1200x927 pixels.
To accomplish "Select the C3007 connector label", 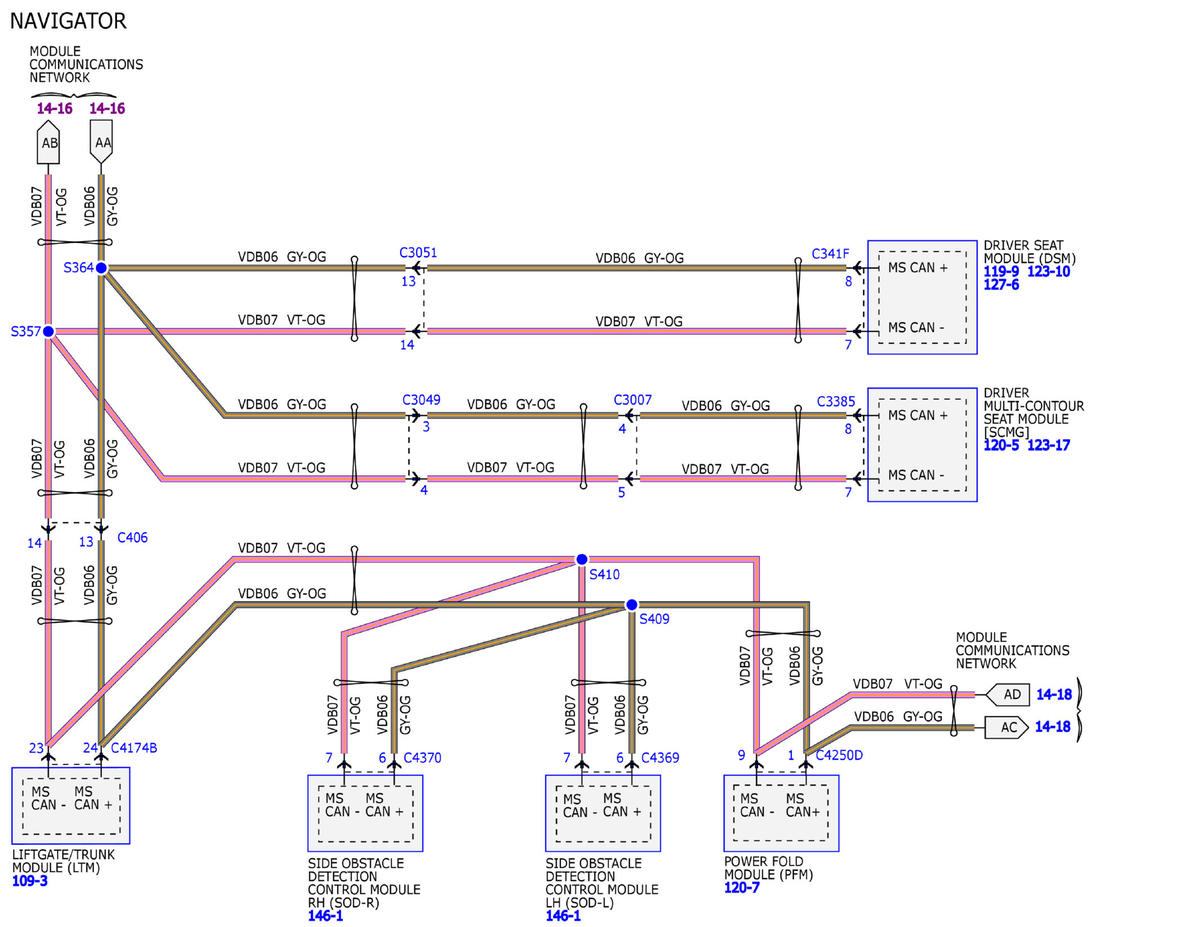I will pyautogui.click(x=633, y=400).
